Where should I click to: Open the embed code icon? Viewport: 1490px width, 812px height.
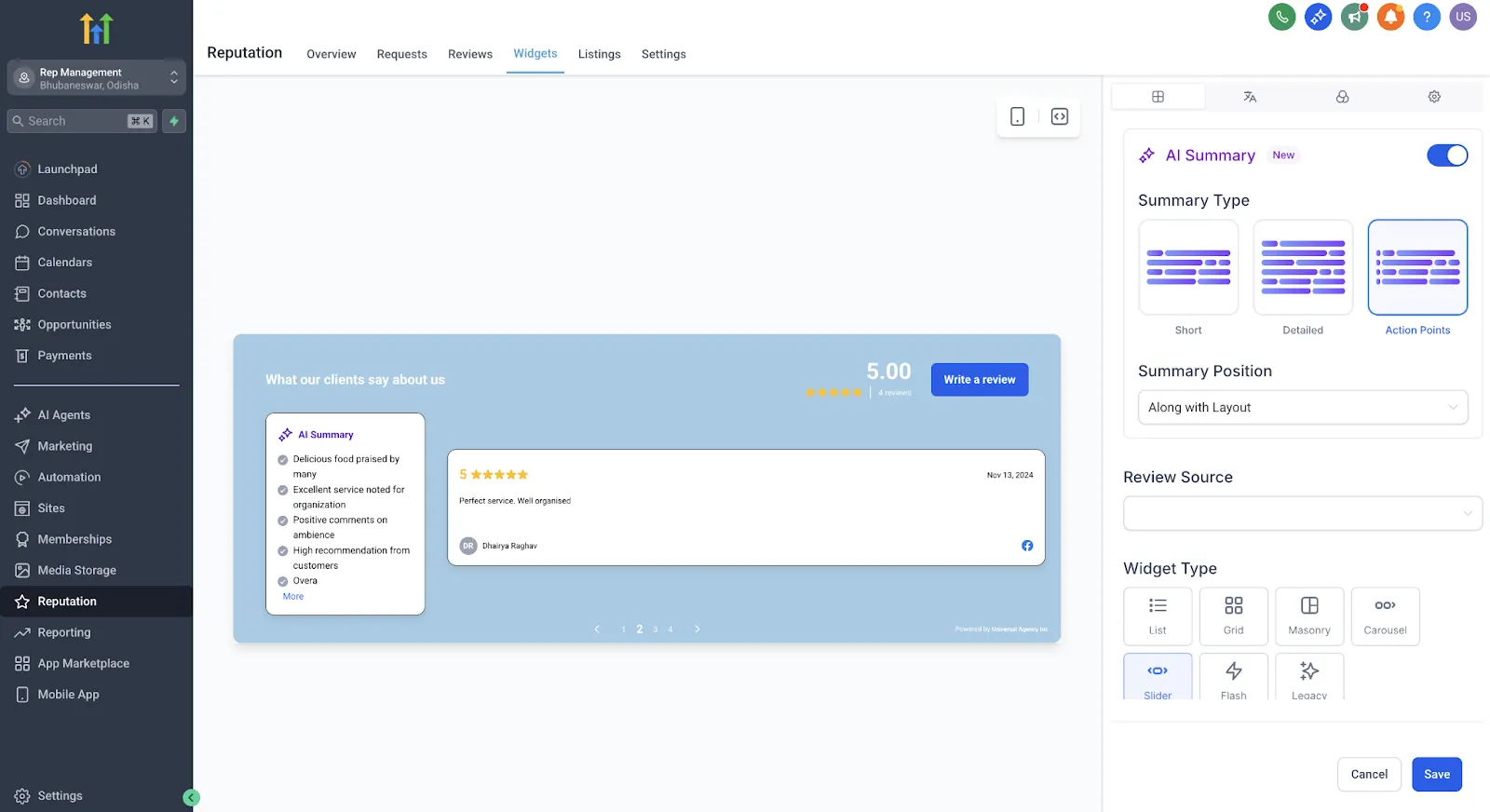tap(1060, 116)
